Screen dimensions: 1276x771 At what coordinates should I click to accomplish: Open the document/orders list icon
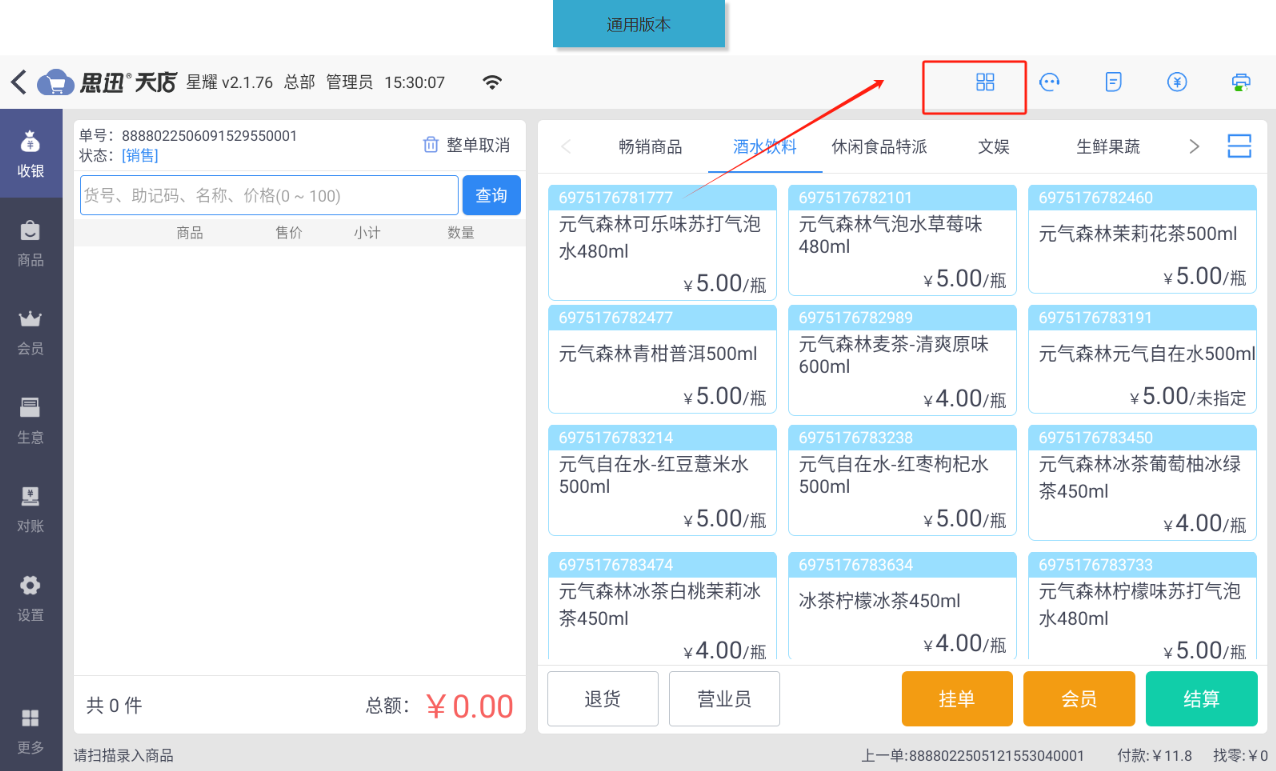1113,82
